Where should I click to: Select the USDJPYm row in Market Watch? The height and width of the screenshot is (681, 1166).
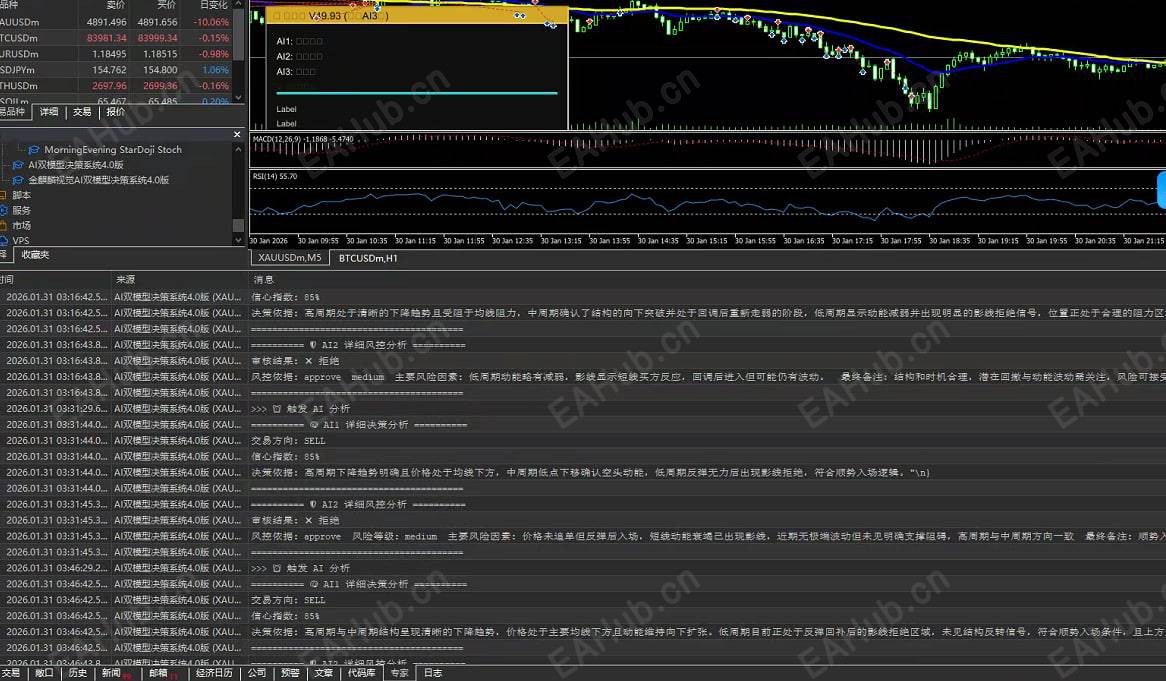[117, 70]
